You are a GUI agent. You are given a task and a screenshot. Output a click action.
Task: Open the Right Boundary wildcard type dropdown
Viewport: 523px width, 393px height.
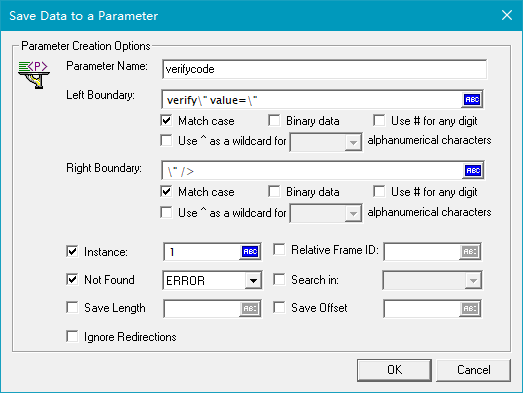[353, 214]
